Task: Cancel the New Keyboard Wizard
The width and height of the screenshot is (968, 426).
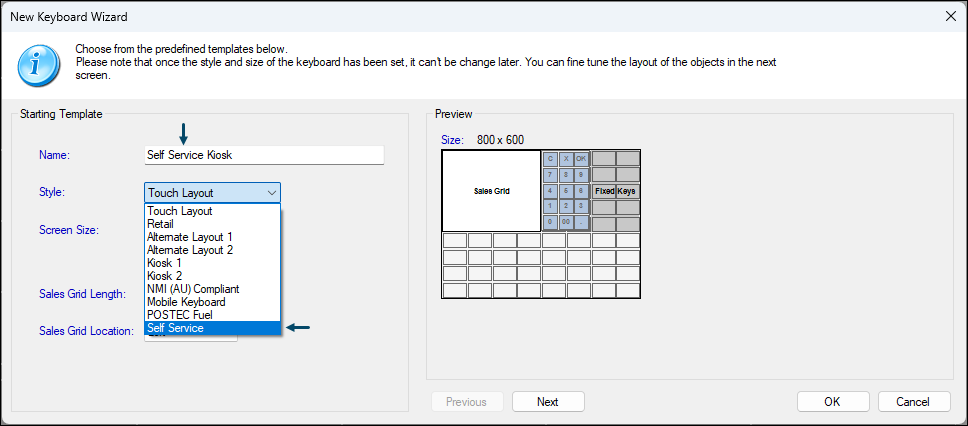Action: [x=913, y=402]
